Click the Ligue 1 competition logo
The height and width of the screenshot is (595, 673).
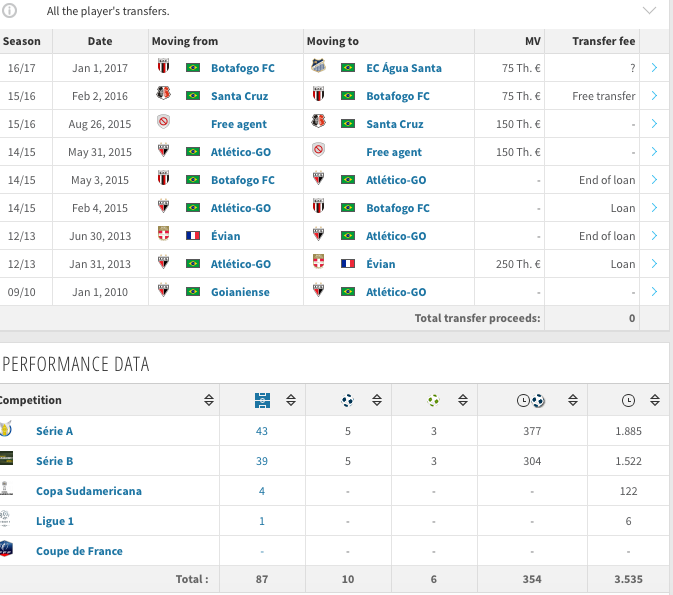click(x=5, y=518)
